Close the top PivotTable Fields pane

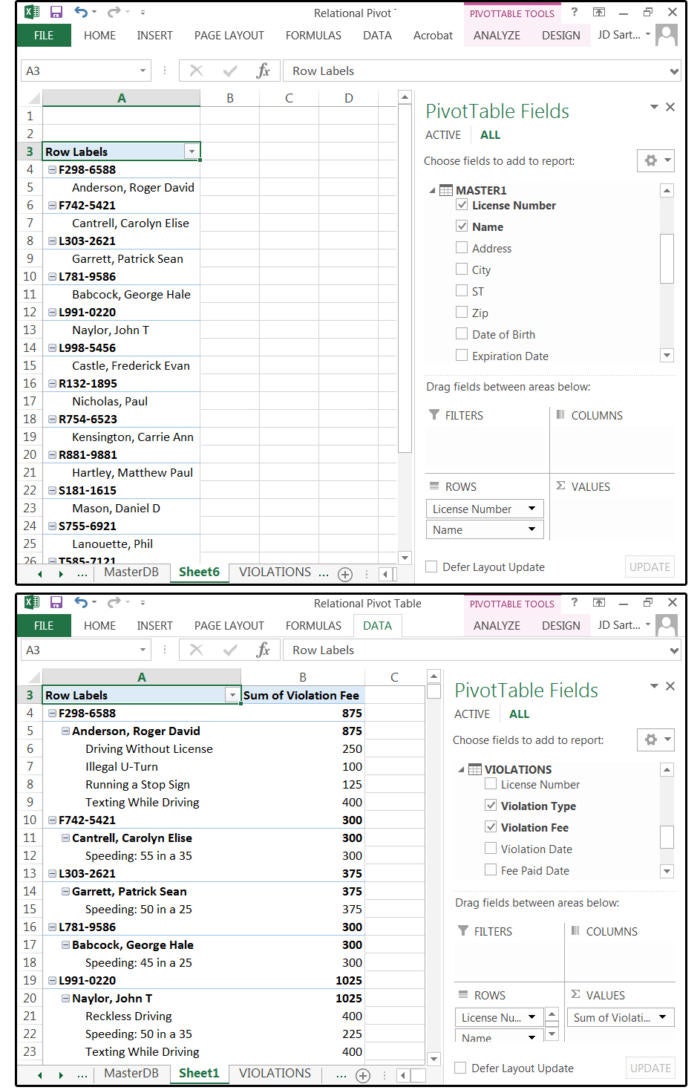pos(670,106)
